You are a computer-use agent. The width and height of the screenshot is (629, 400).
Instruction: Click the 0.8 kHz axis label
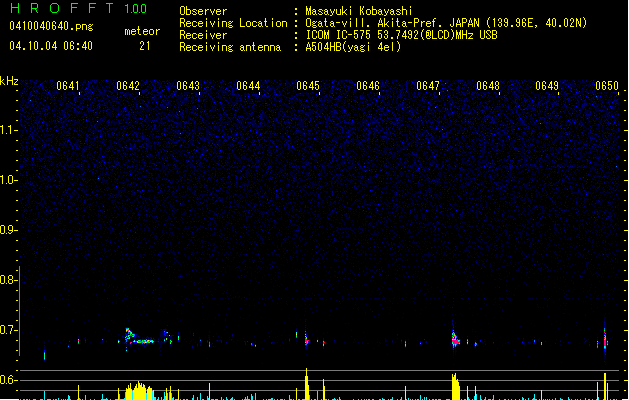[x=8, y=280]
